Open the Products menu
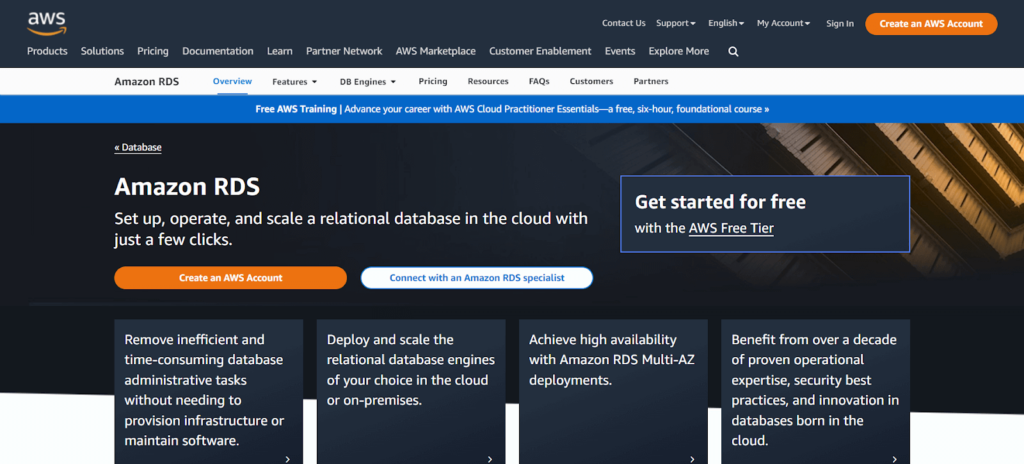1024x464 pixels. (47, 51)
